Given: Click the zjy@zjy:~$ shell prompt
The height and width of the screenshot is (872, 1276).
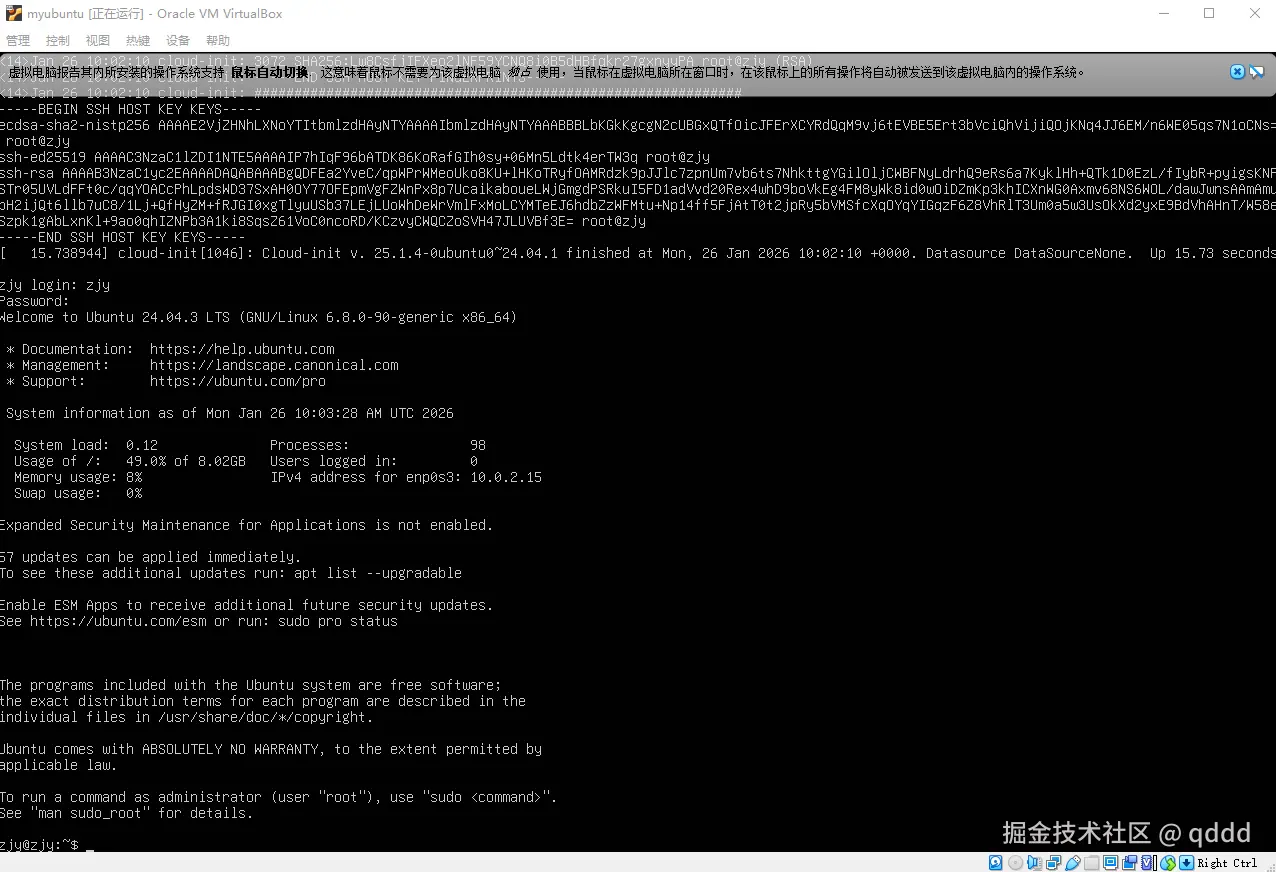Looking at the screenshot, I should (x=40, y=845).
